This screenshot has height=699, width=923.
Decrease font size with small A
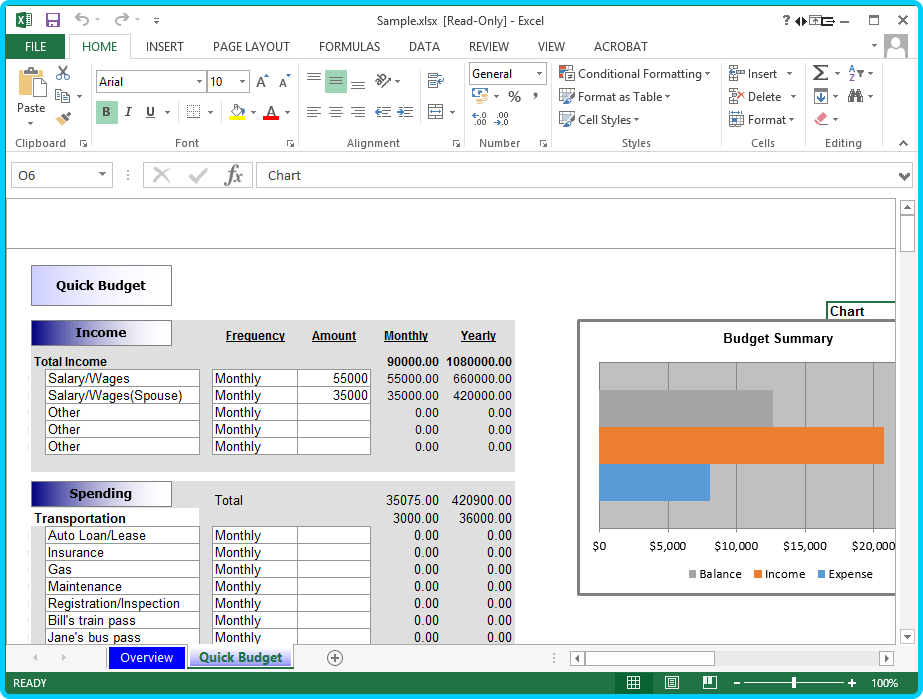(x=285, y=82)
